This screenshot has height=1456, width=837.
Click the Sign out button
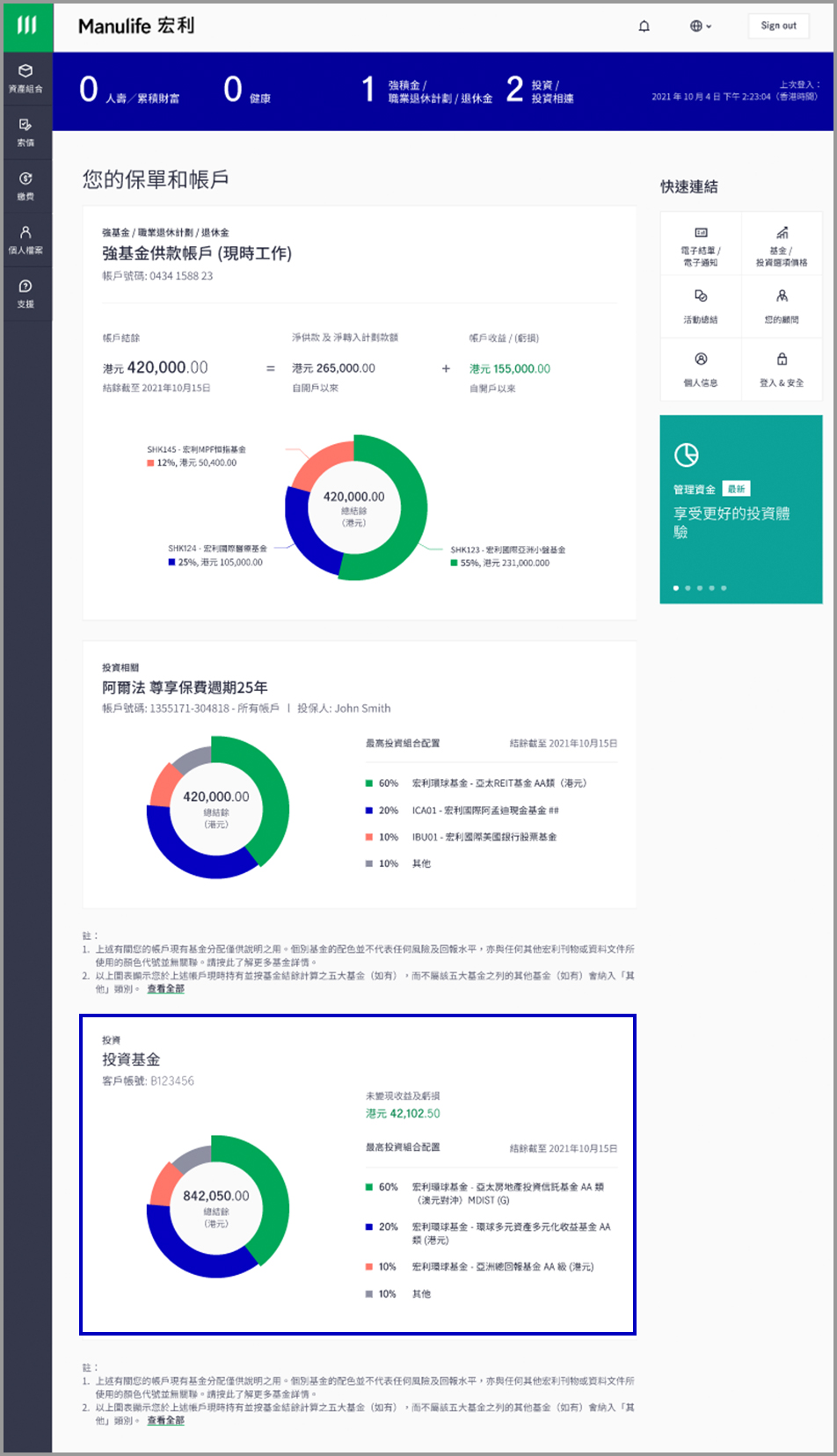pyautogui.click(x=778, y=26)
